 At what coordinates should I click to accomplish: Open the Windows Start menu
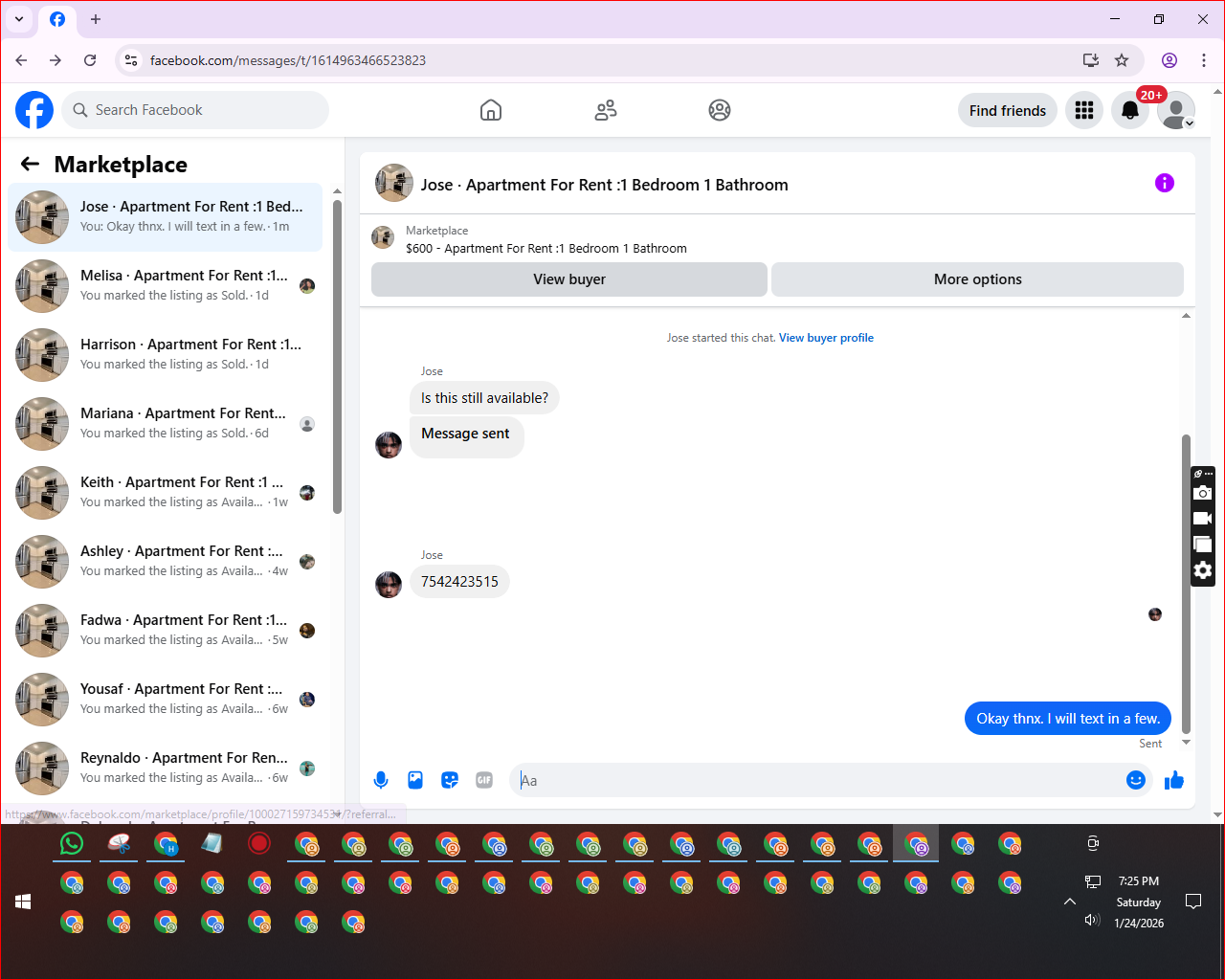coord(24,902)
